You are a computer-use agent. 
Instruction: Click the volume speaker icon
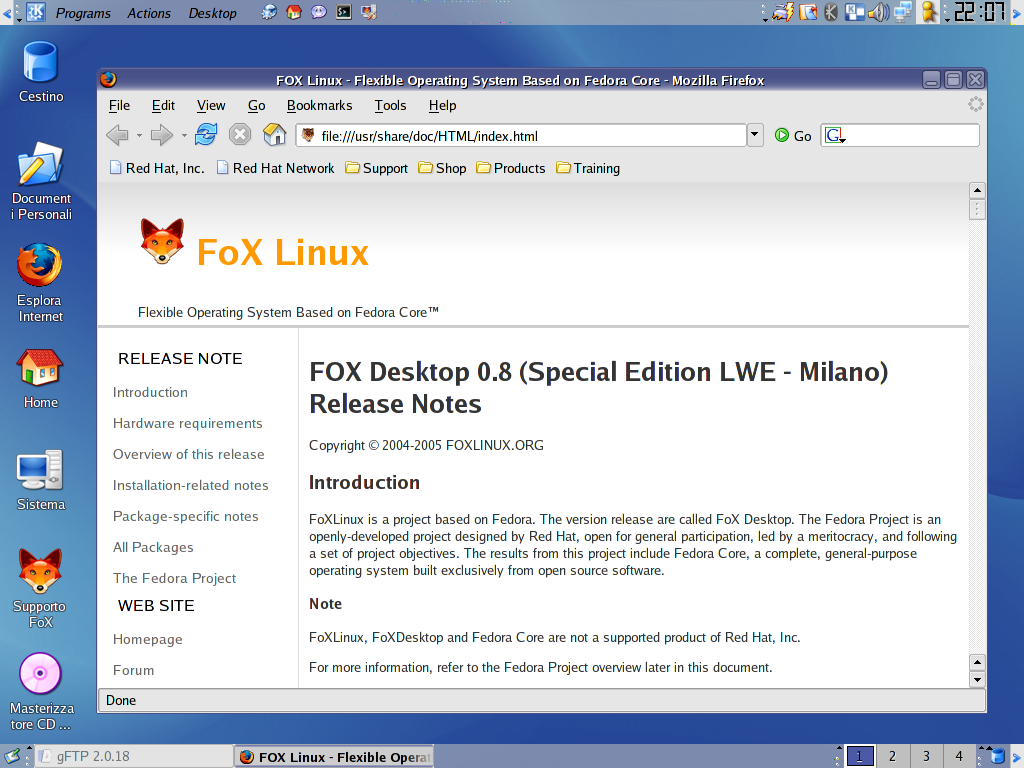(x=878, y=12)
